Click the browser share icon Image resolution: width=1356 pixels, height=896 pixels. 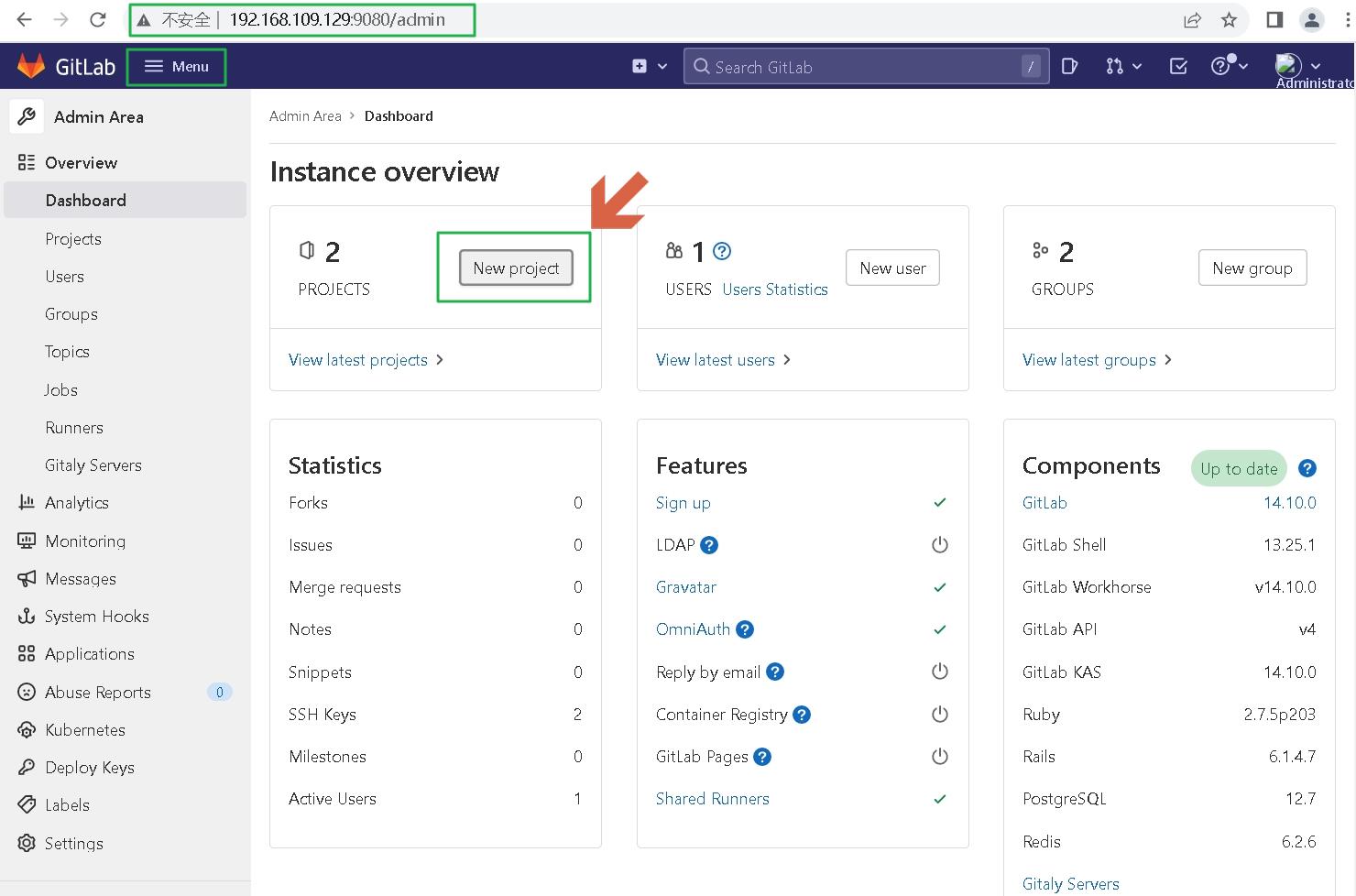[x=1192, y=19]
